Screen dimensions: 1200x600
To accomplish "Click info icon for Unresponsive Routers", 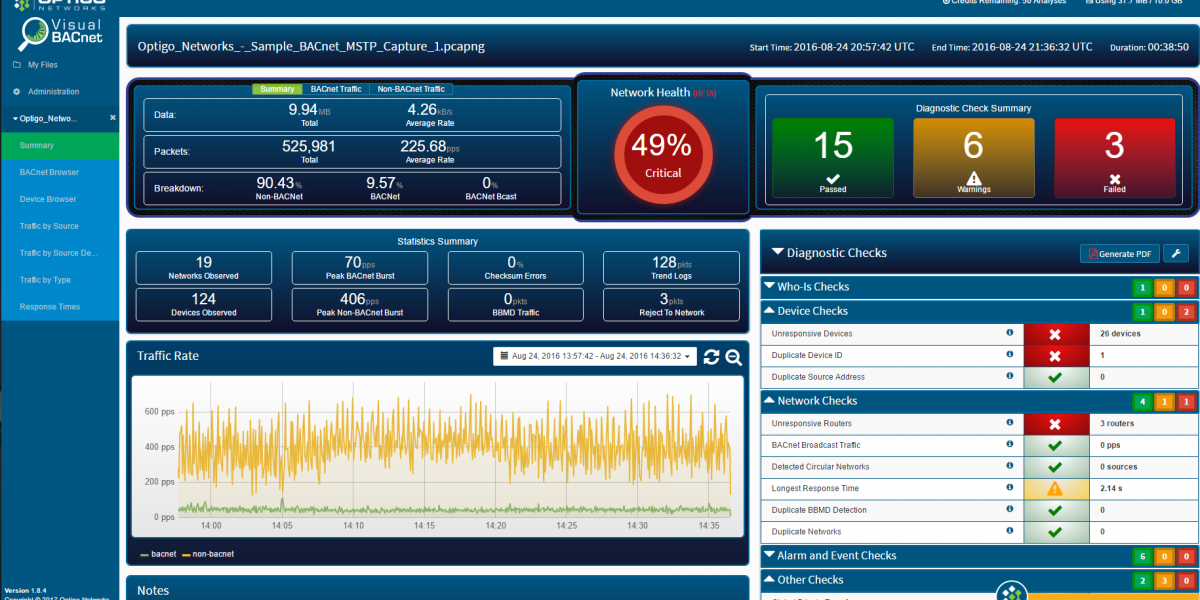I will [x=1009, y=423].
